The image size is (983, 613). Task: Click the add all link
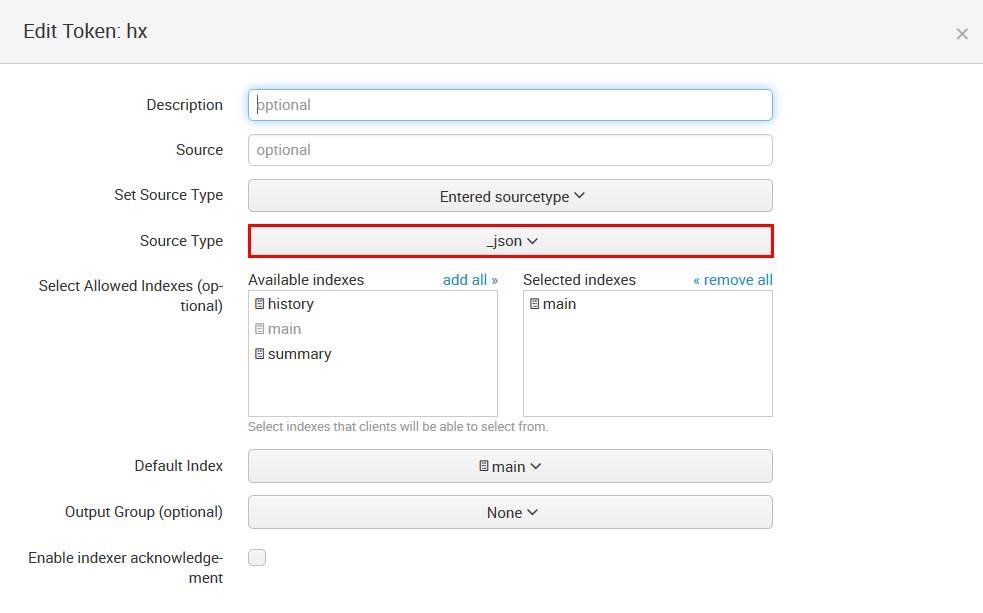coord(469,280)
